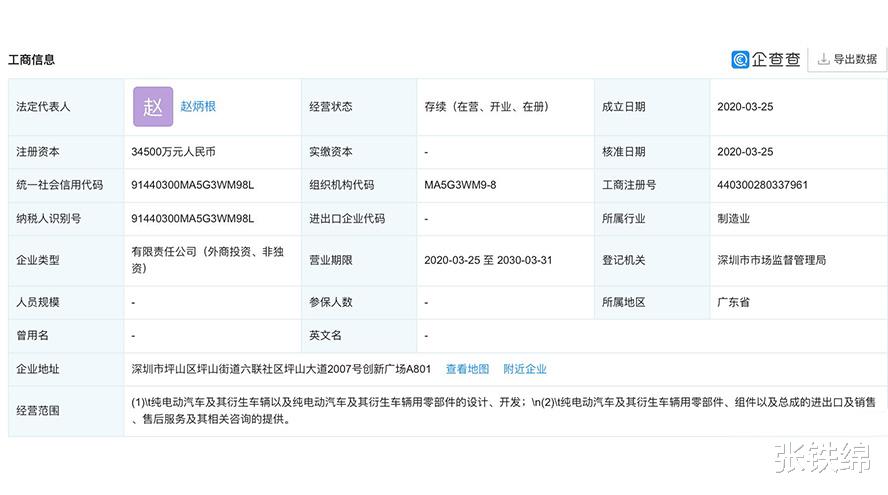Click the 企业地址 label cell

coord(66,369)
